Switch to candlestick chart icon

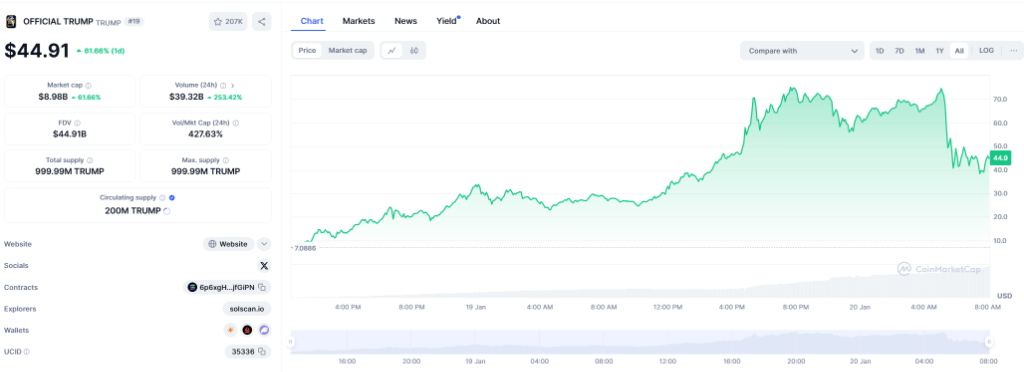click(x=414, y=50)
